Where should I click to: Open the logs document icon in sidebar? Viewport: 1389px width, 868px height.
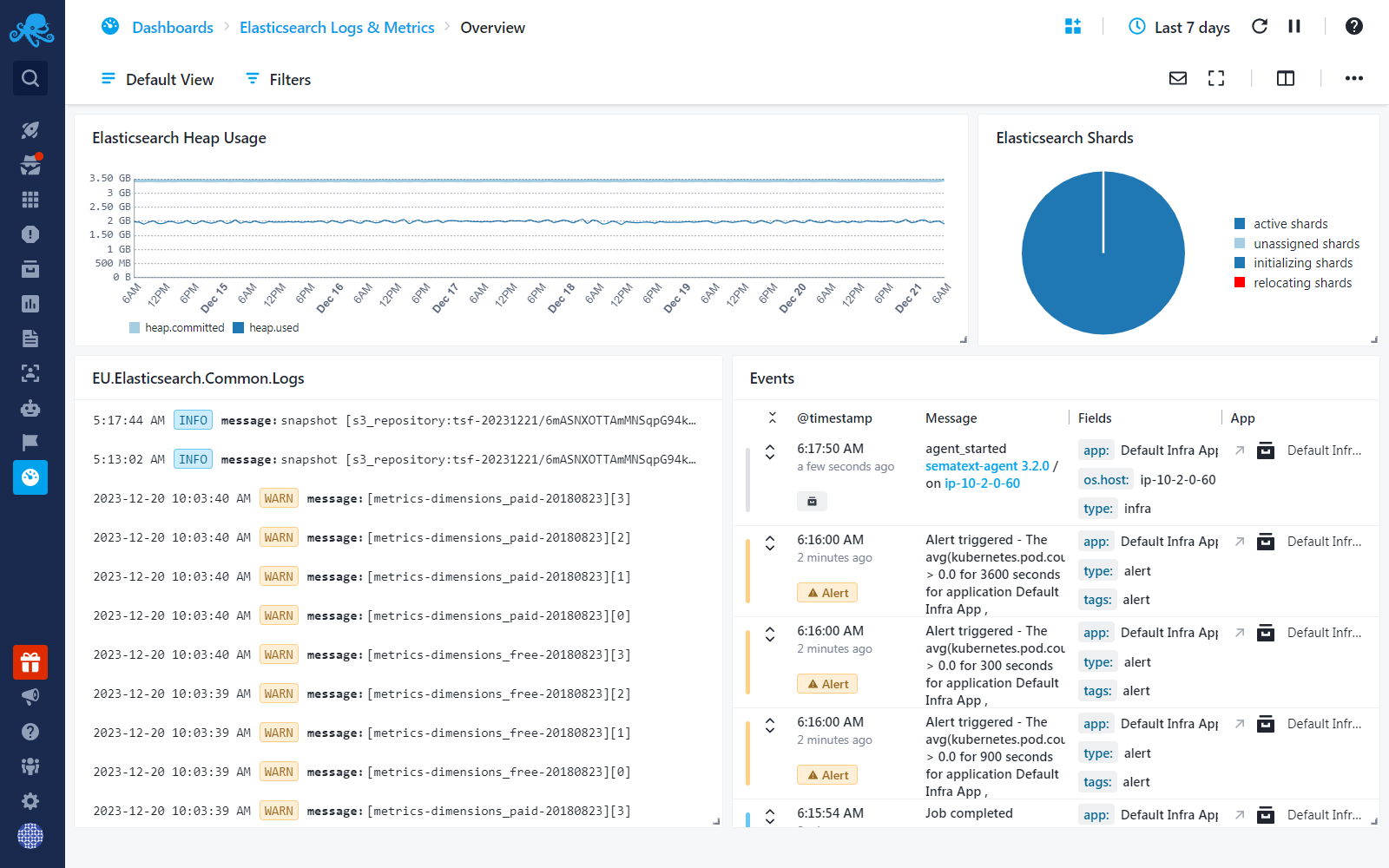(30, 339)
